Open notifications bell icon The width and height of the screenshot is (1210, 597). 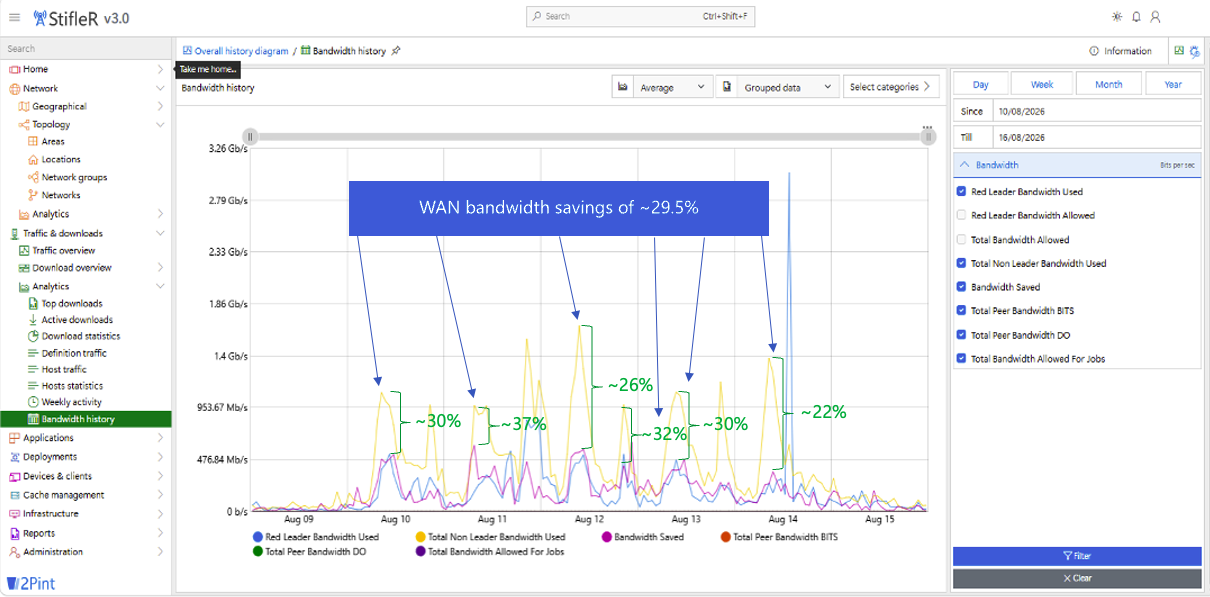(x=1136, y=17)
